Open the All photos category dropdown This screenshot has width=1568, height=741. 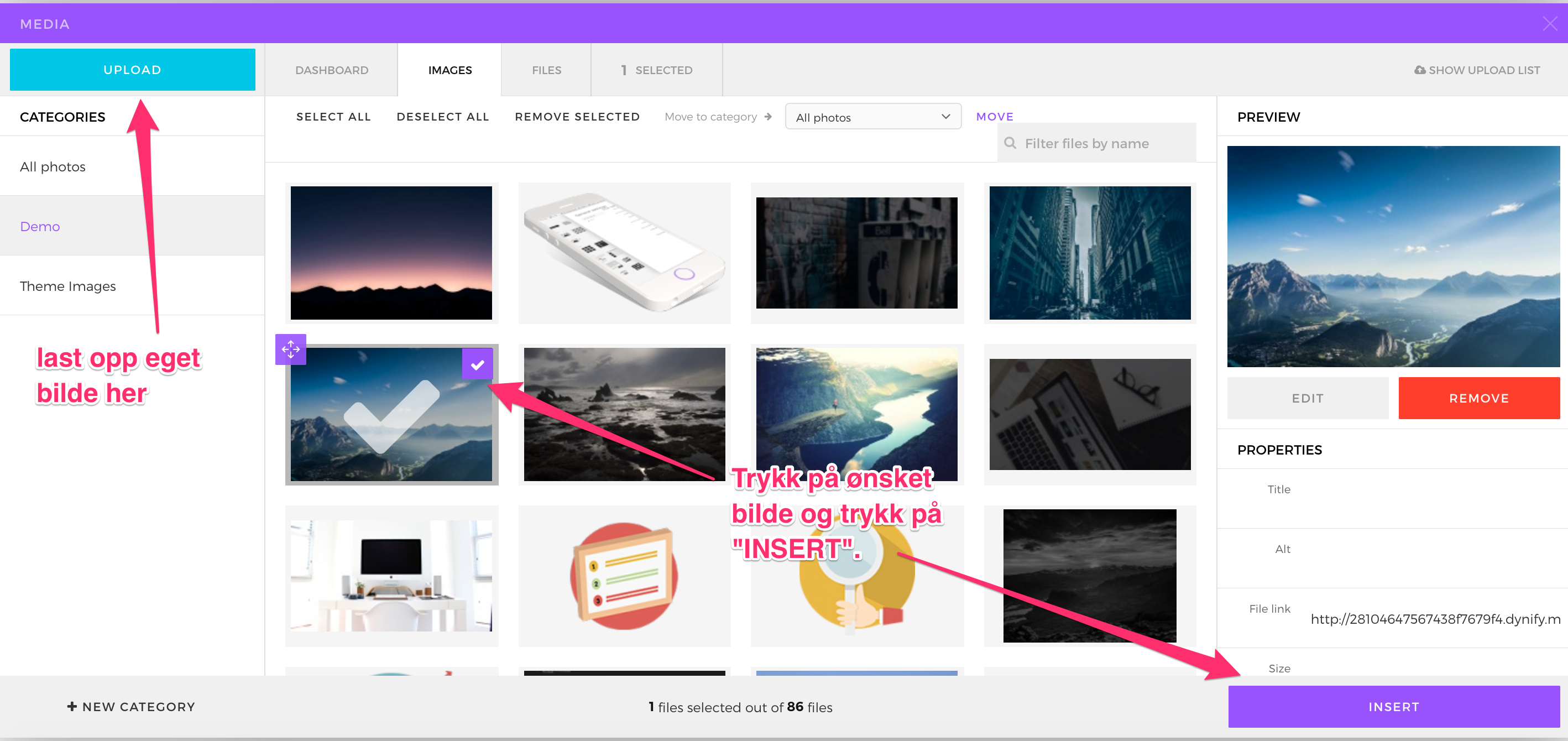tap(873, 117)
